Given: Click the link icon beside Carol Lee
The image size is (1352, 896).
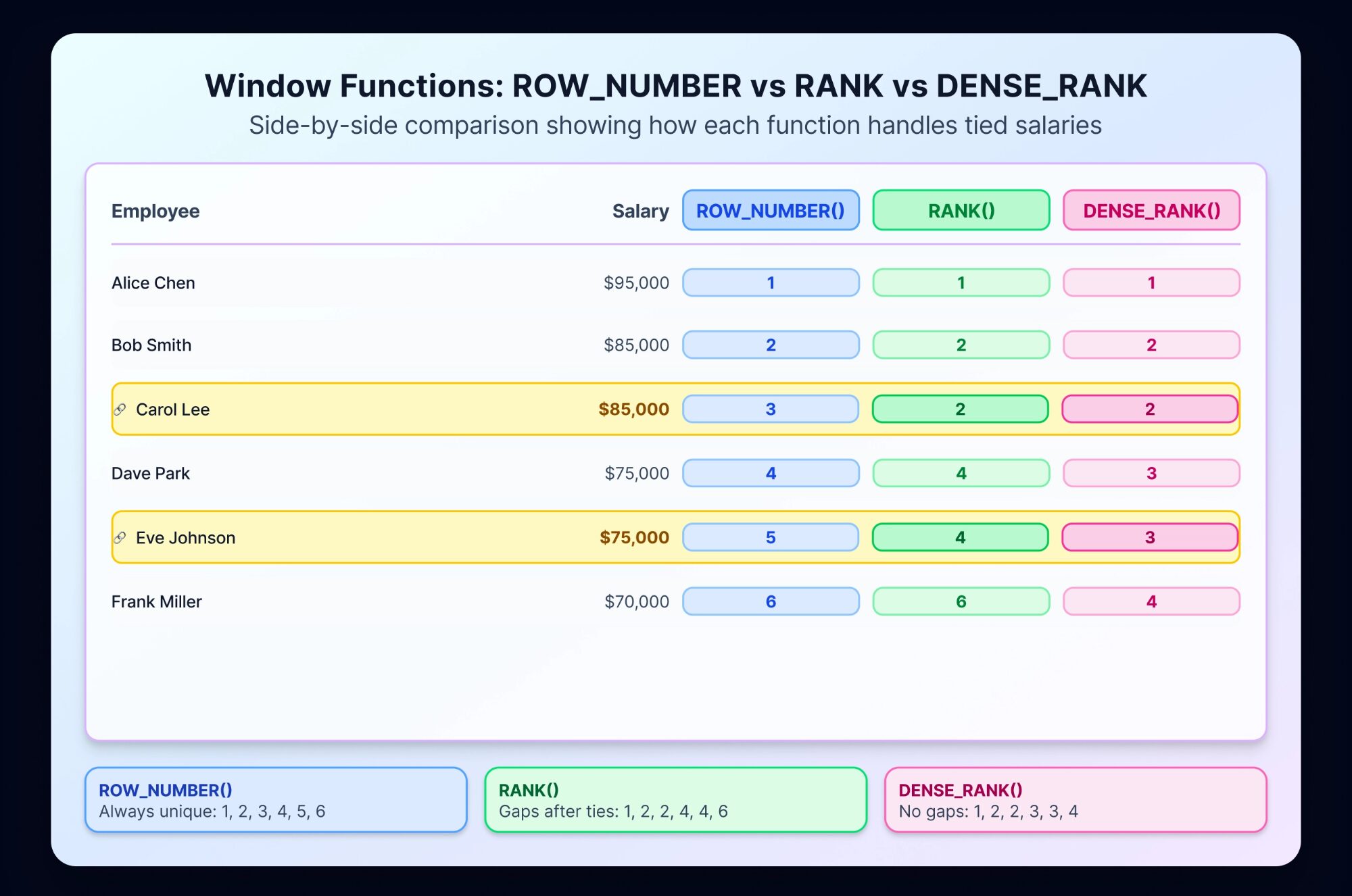Looking at the screenshot, I should click(120, 409).
